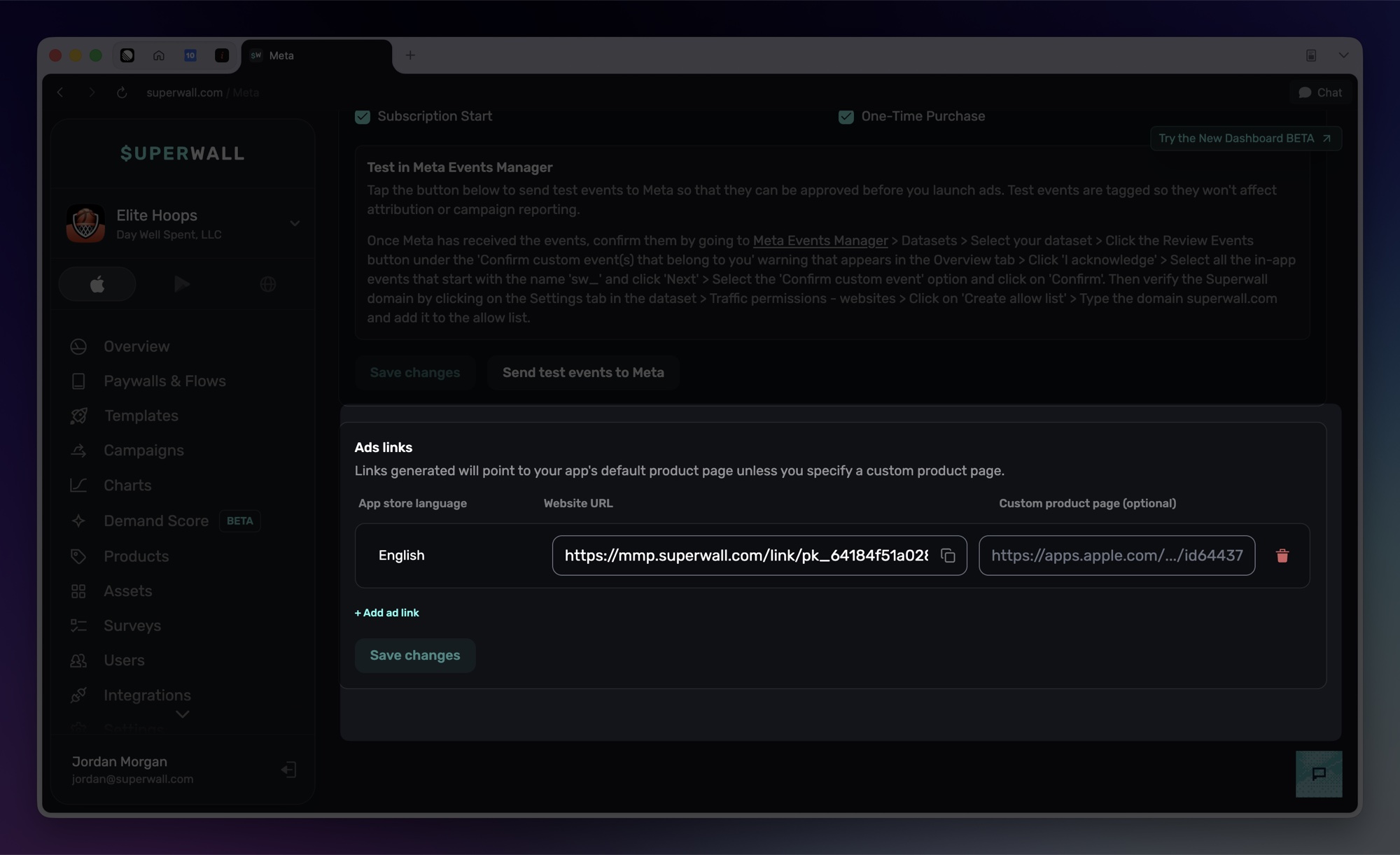Click the browser sidebar icon in tab bar
The height and width of the screenshot is (855, 1400).
click(1311, 55)
